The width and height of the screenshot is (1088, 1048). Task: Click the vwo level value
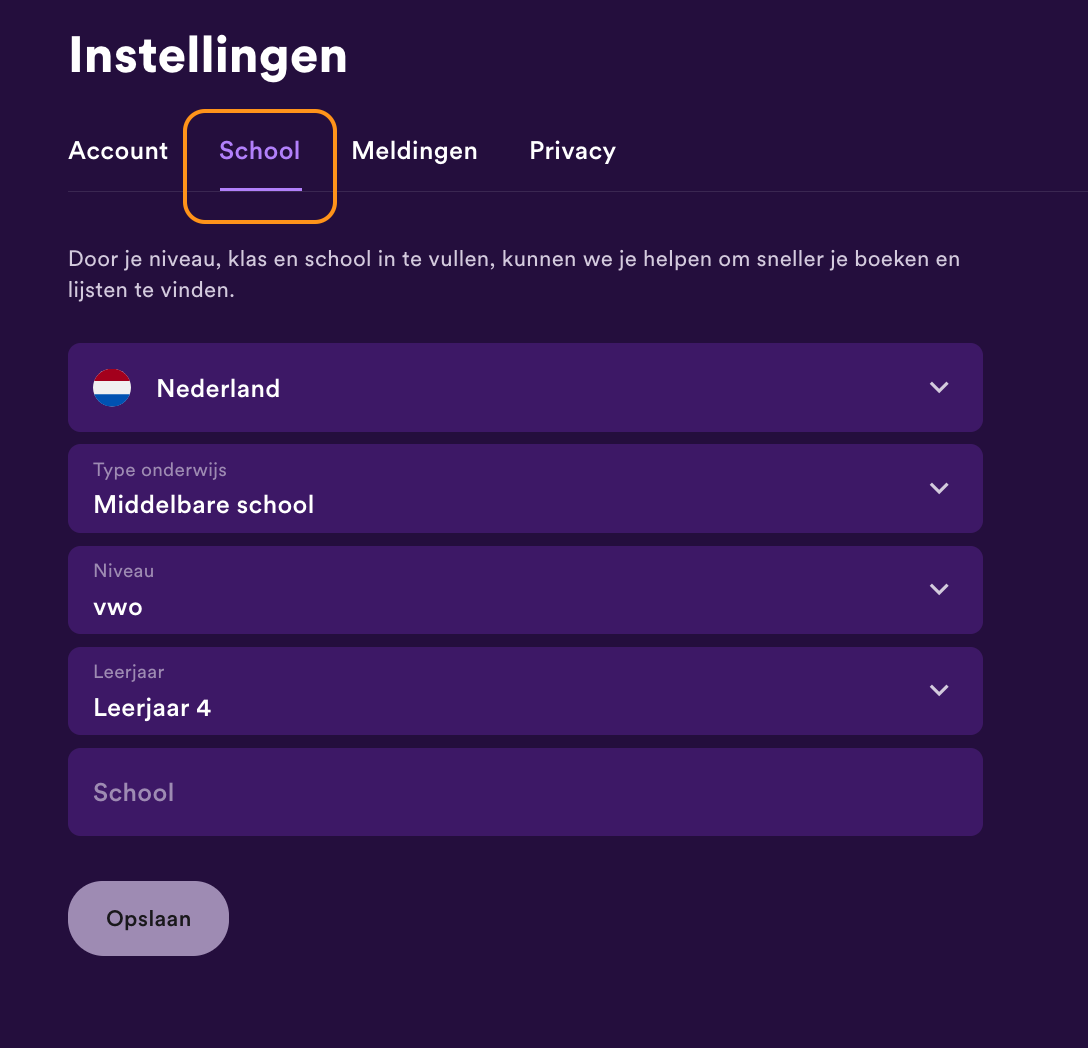tap(118, 606)
